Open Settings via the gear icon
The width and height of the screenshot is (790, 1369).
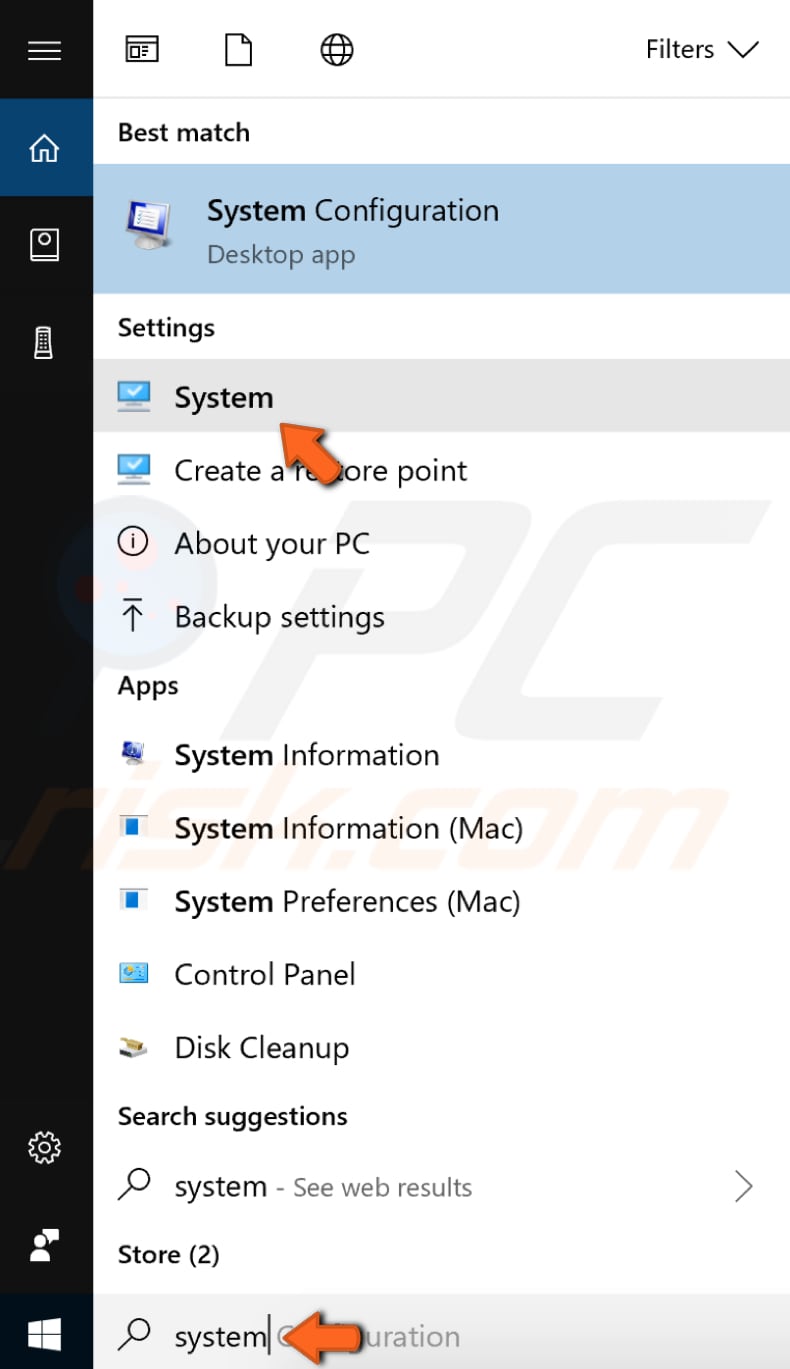45,1148
